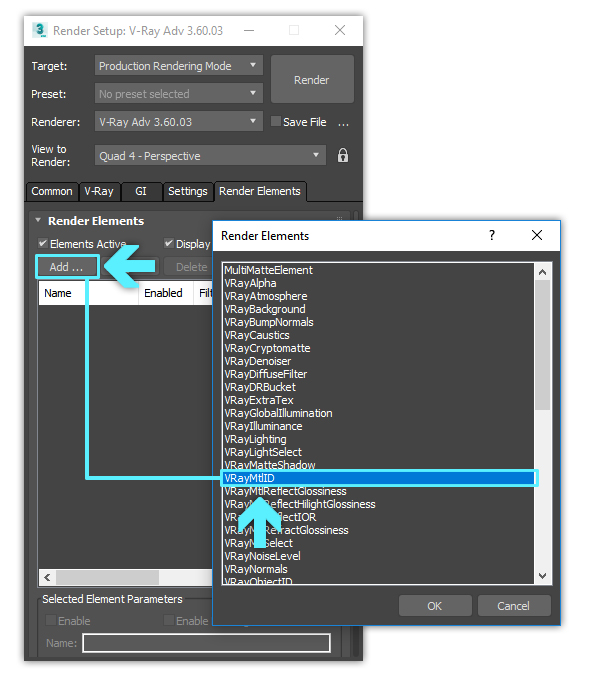
Task: Tick the left Enable checkbox in Selected Element Parameters
Action: click(x=51, y=620)
